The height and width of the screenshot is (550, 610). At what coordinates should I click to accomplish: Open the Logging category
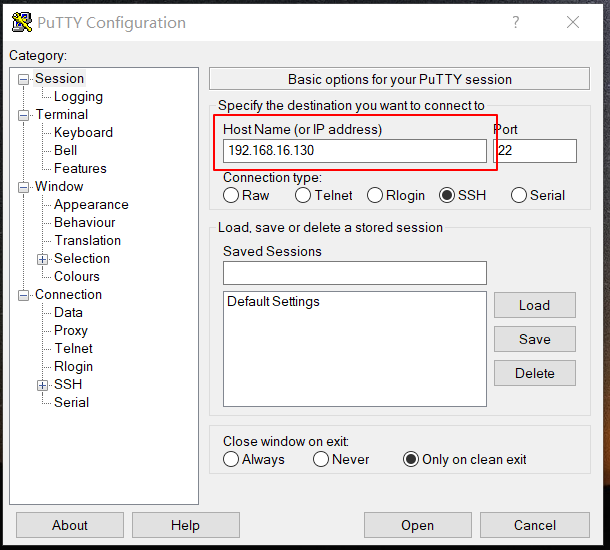pos(78,96)
